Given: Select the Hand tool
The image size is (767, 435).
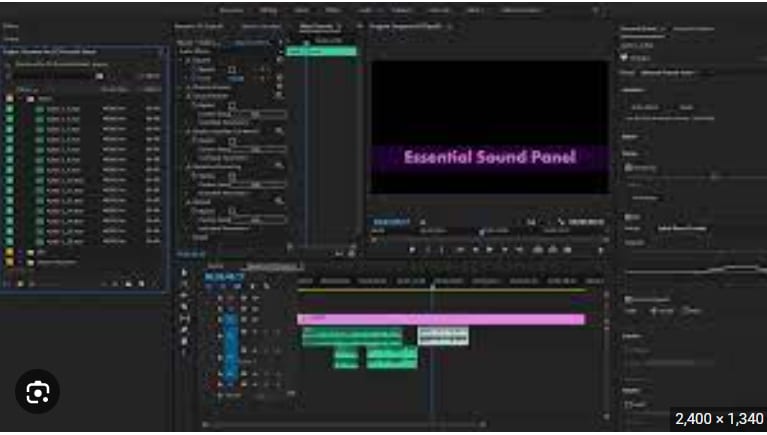Looking at the screenshot, I should [x=184, y=341].
